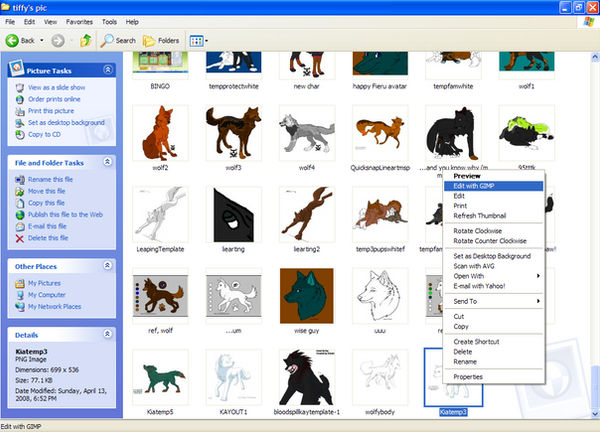The width and height of the screenshot is (600, 432).
Task: Click the My Network Places icon
Action: pos(20,306)
